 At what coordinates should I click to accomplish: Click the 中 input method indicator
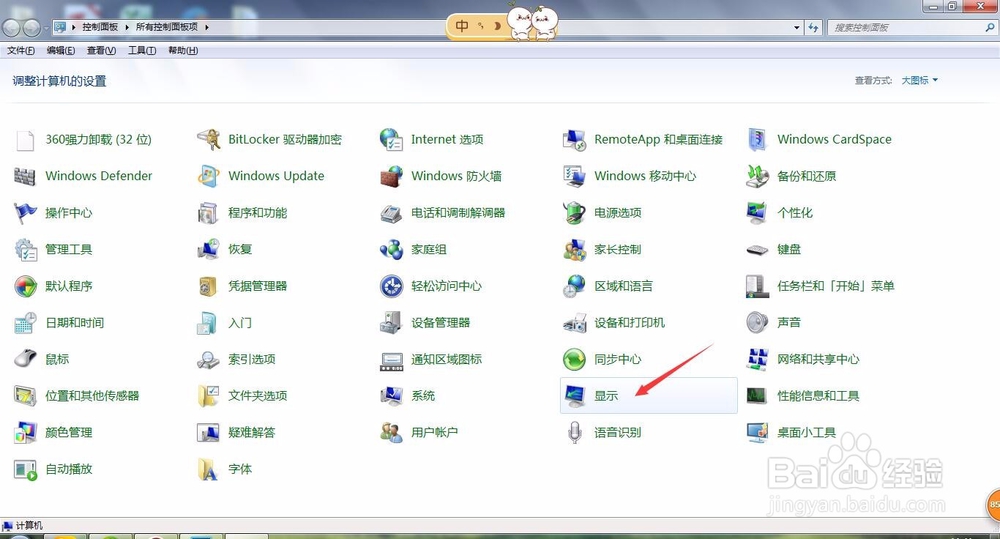[x=462, y=26]
